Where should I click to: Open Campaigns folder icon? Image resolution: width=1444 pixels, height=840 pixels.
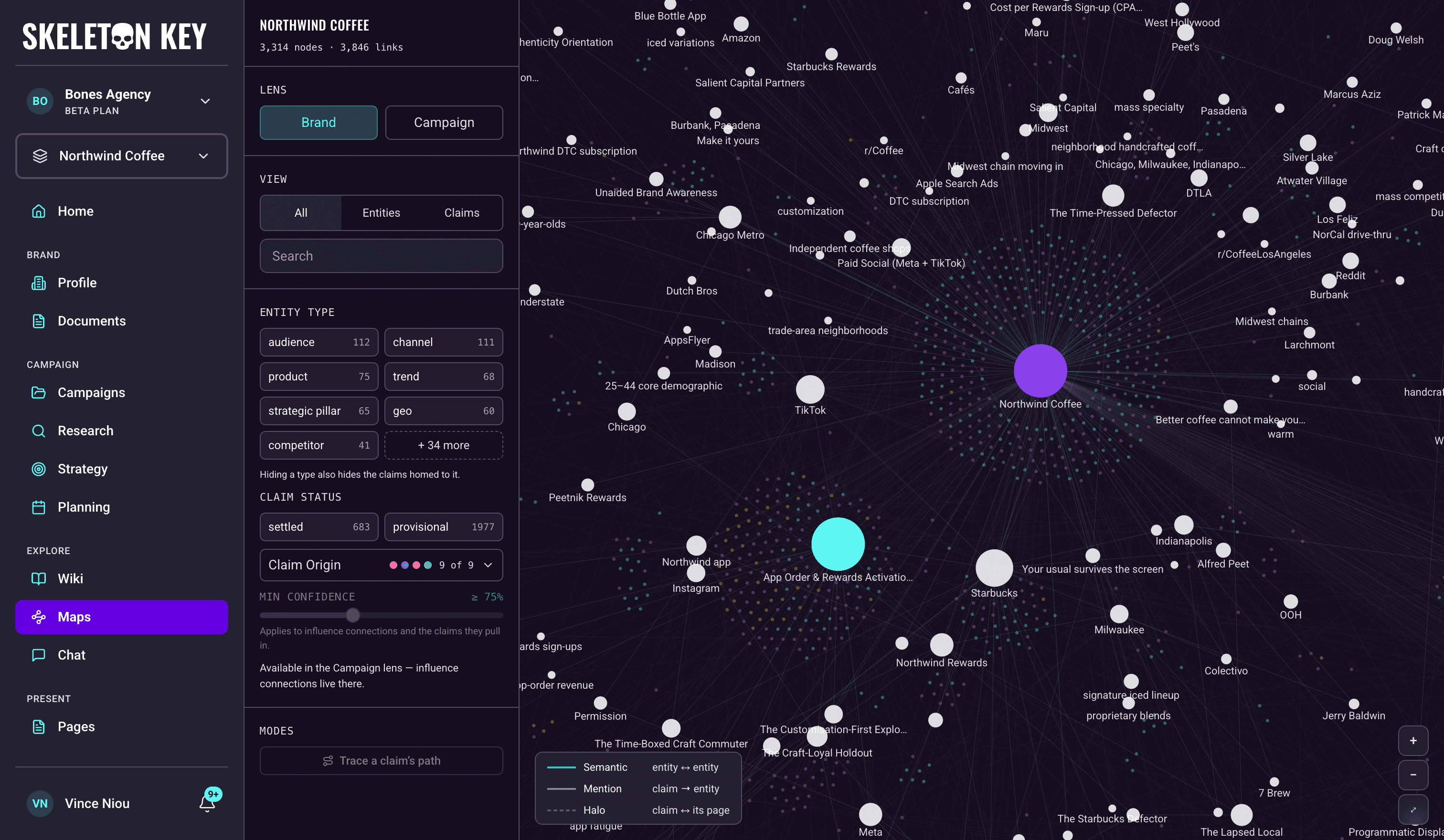pyautogui.click(x=38, y=393)
